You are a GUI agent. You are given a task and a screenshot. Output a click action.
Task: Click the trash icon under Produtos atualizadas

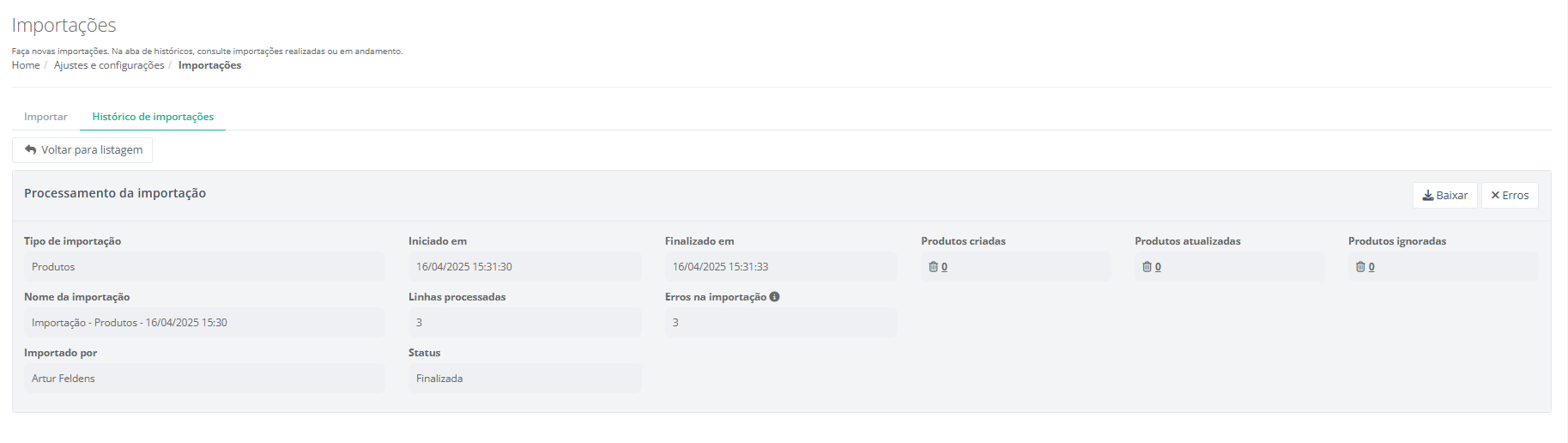pos(1147,267)
